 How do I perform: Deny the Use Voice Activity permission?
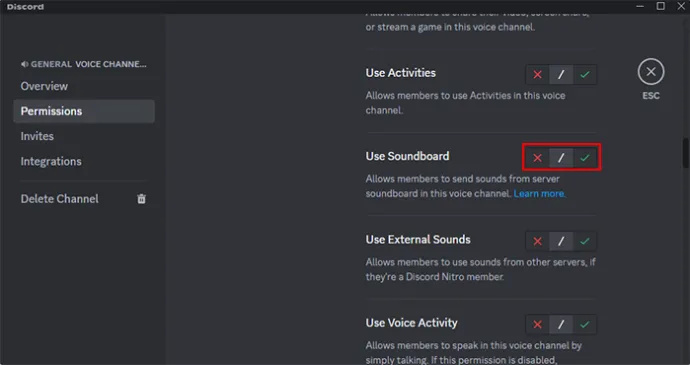pos(537,324)
